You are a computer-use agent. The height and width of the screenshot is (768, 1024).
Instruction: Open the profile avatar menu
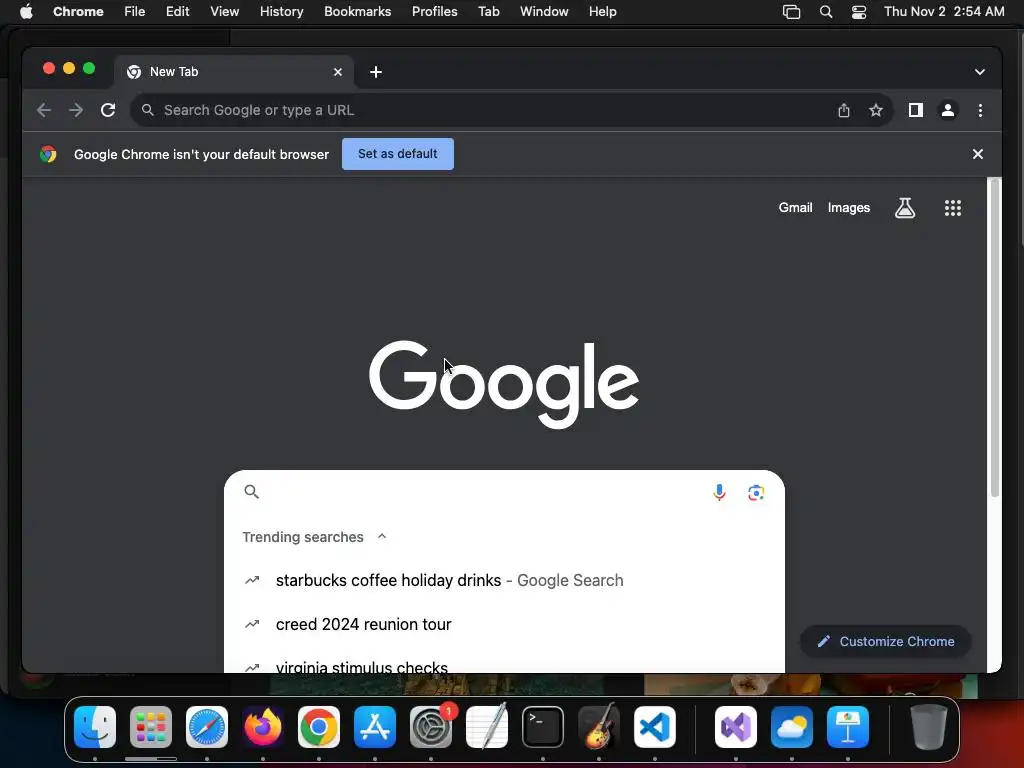pyautogui.click(x=948, y=110)
